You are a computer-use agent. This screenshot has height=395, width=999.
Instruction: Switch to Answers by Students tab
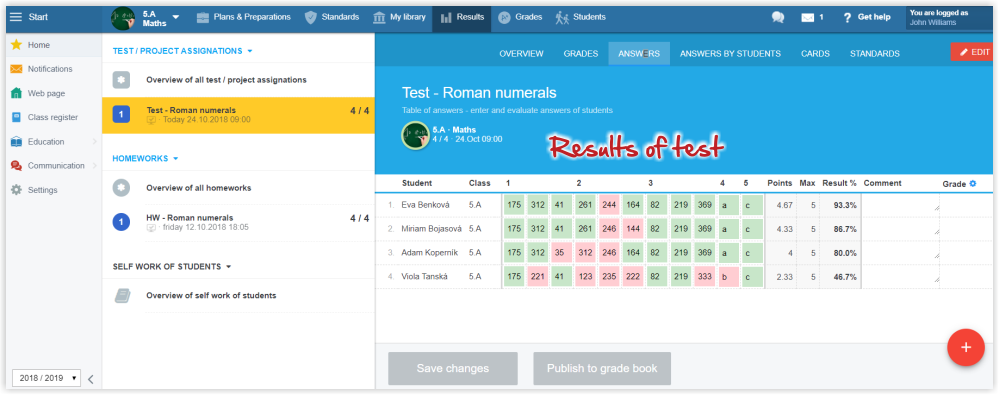pyautogui.click(x=730, y=54)
